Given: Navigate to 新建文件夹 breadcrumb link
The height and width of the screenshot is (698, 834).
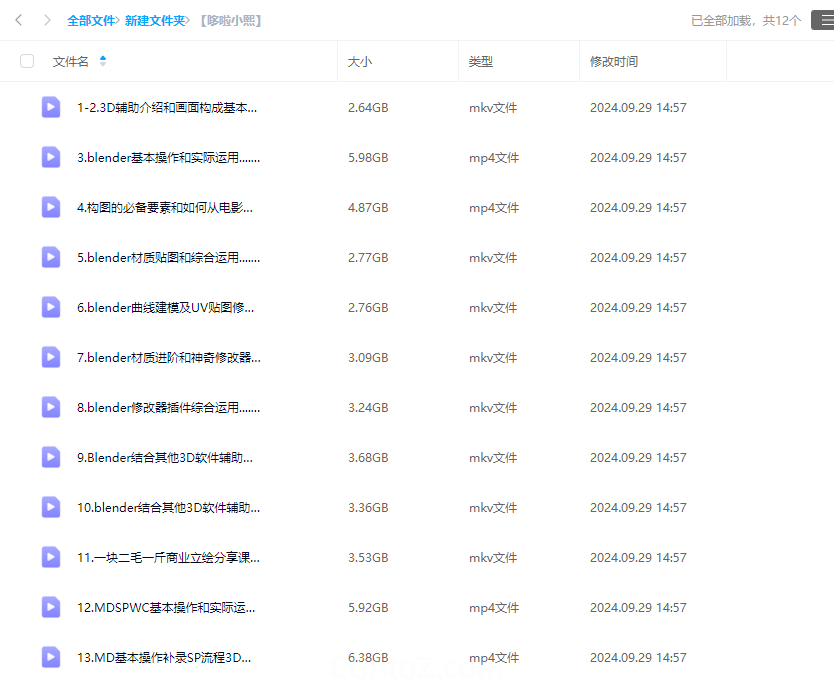Looking at the screenshot, I should pos(154,20).
